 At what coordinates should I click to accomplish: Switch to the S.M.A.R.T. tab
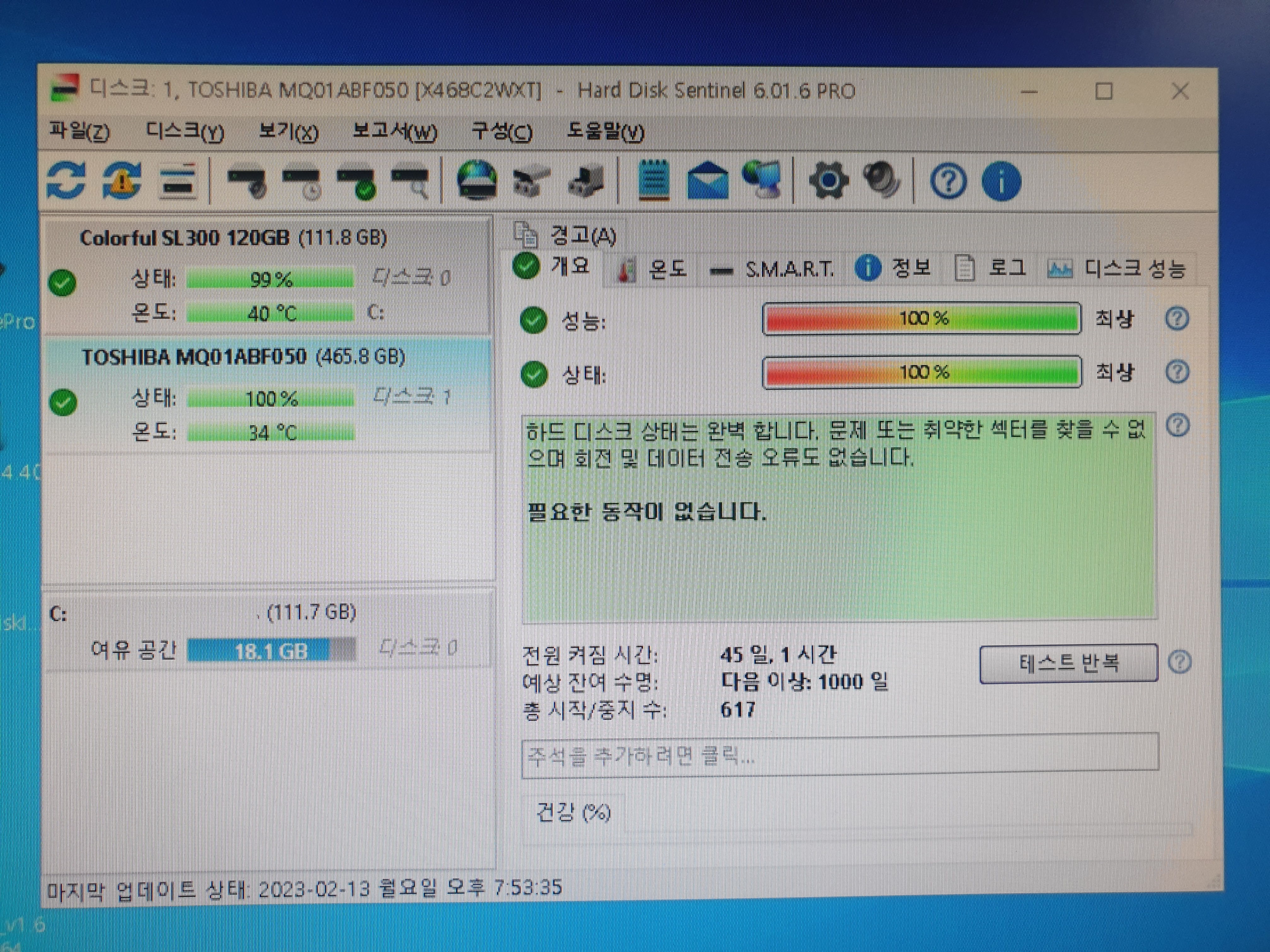point(773,269)
